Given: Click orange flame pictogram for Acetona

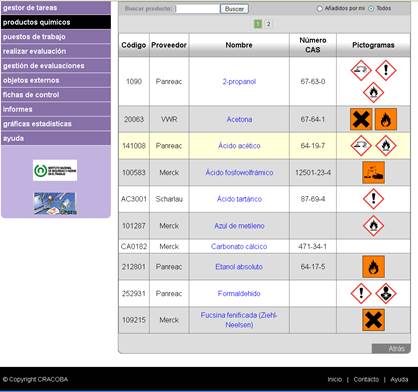Looking at the screenshot, I should click(386, 119).
